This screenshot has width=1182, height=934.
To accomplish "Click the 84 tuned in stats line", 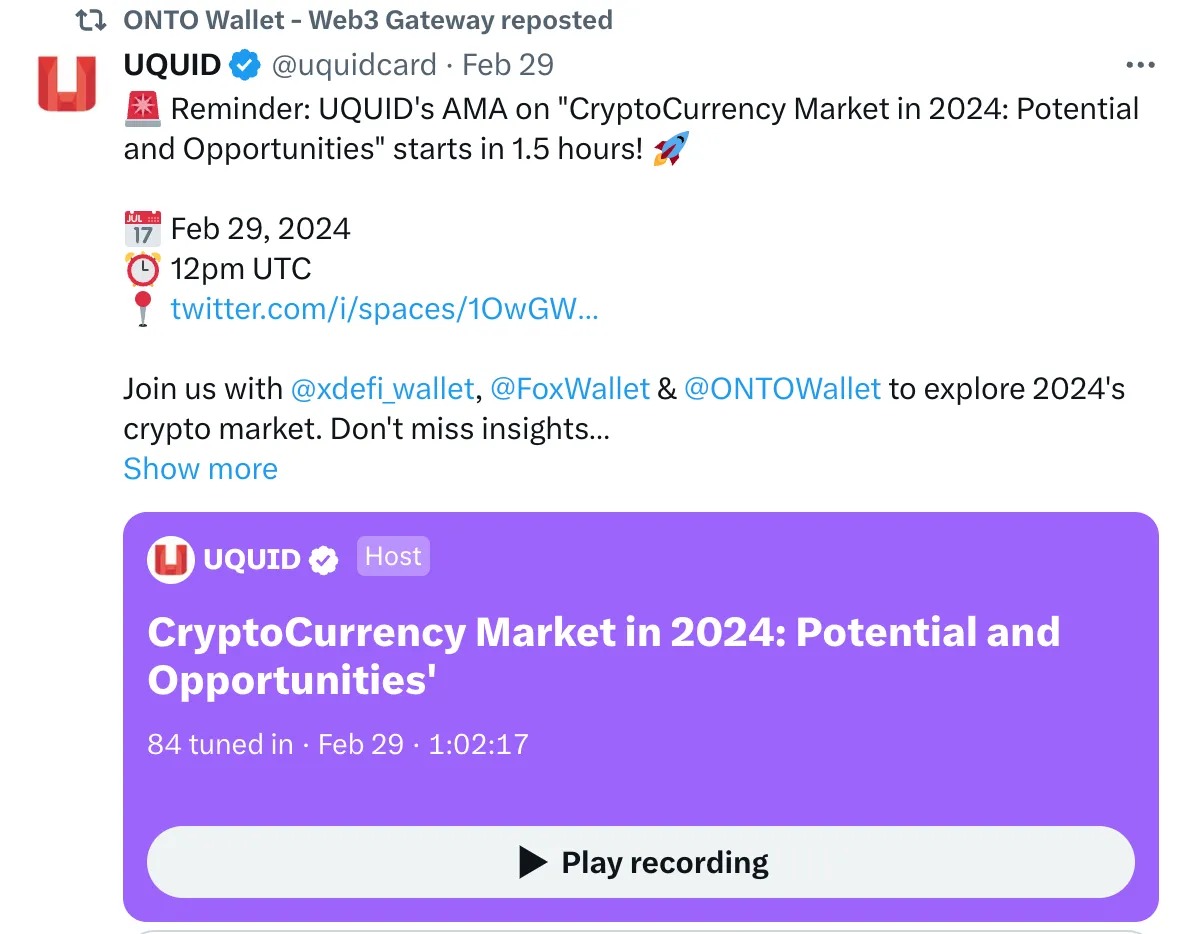I will (337, 744).
